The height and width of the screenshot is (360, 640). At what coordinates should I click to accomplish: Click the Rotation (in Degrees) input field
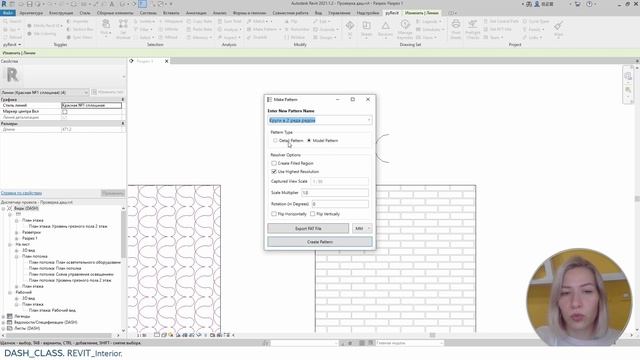pyautogui.click(x=340, y=204)
